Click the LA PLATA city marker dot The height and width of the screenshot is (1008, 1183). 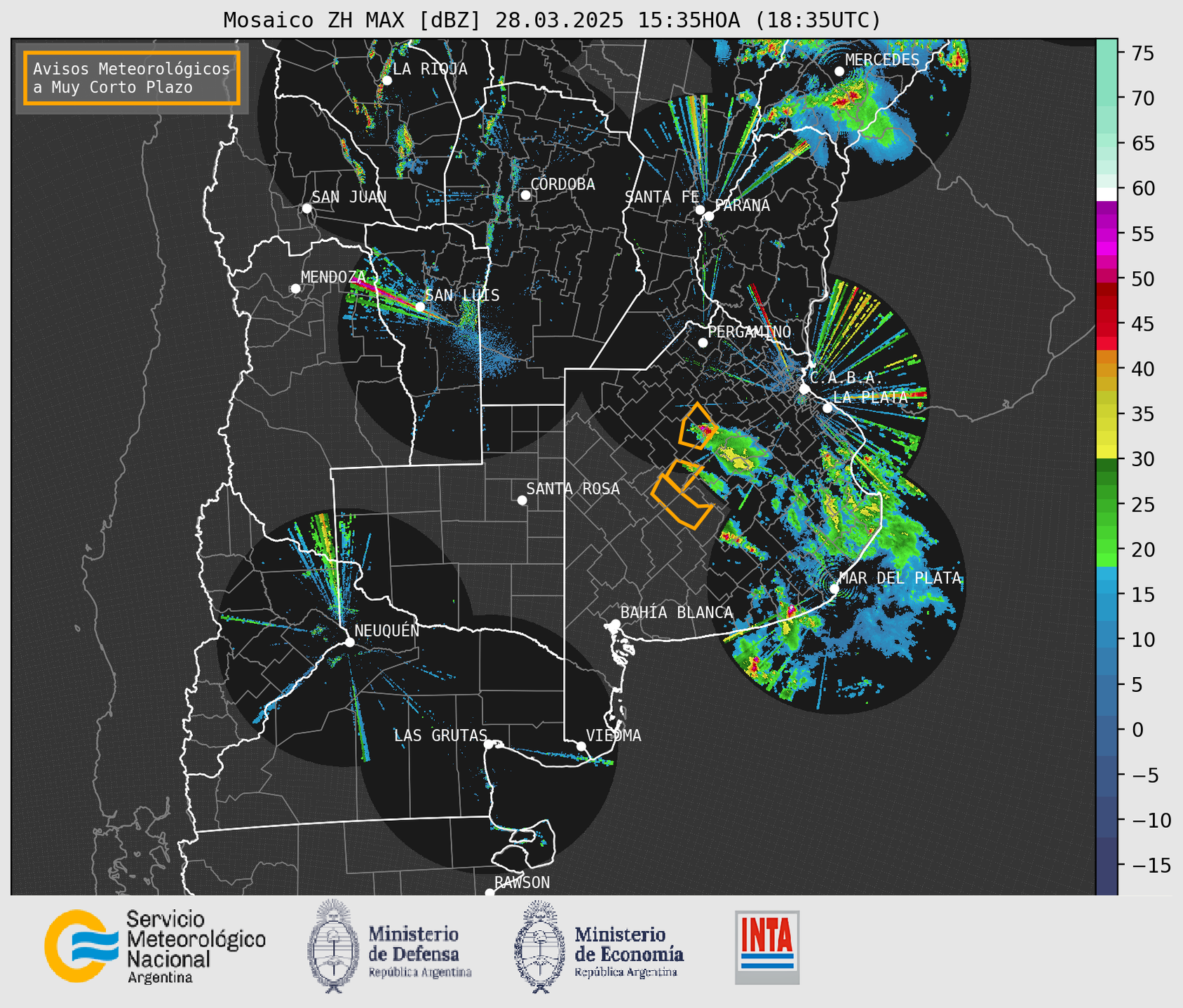[x=827, y=408]
